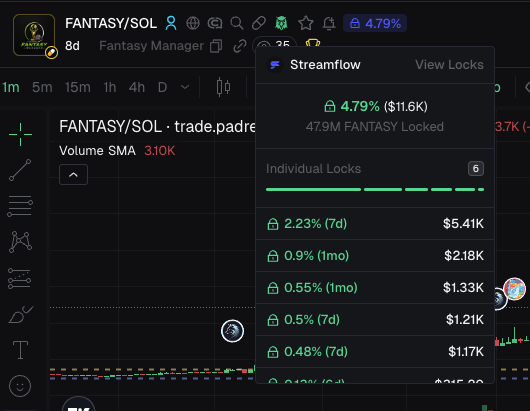Select the brush drawing tool
530x411 pixels.
tap(21, 314)
